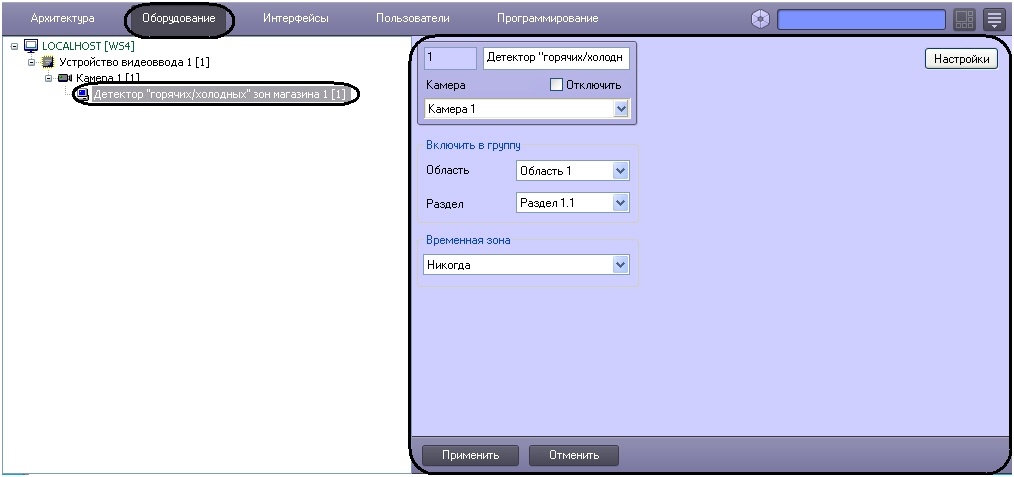Open the Камера 1 dropdown
Viewport: 1014px width, 477px height.
tap(621, 108)
